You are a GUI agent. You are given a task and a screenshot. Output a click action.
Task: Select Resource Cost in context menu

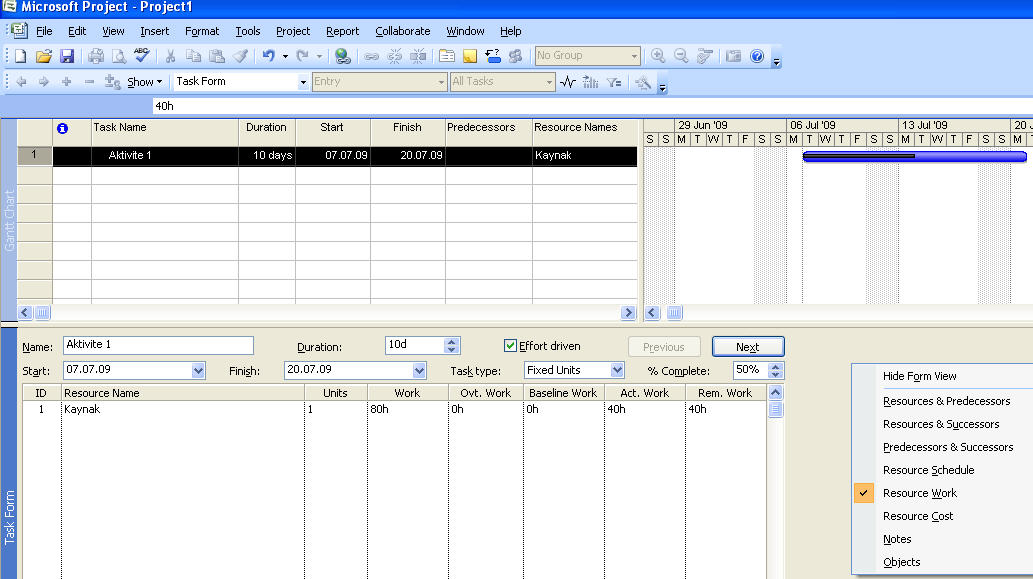[x=917, y=516]
